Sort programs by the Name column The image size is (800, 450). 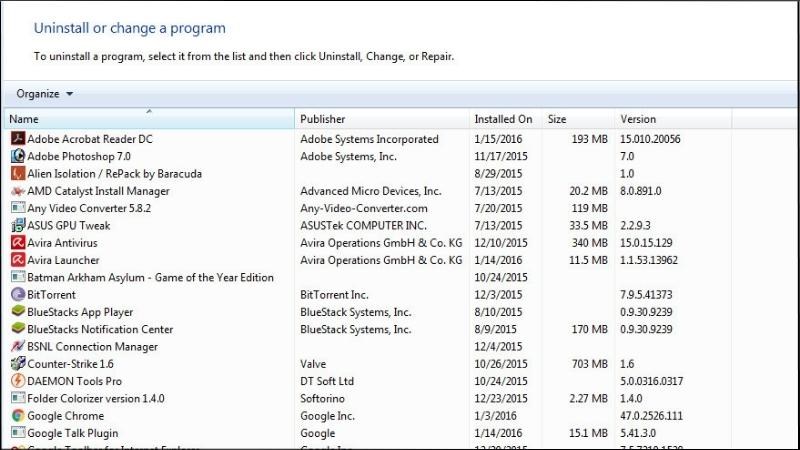pyautogui.click(x=150, y=120)
